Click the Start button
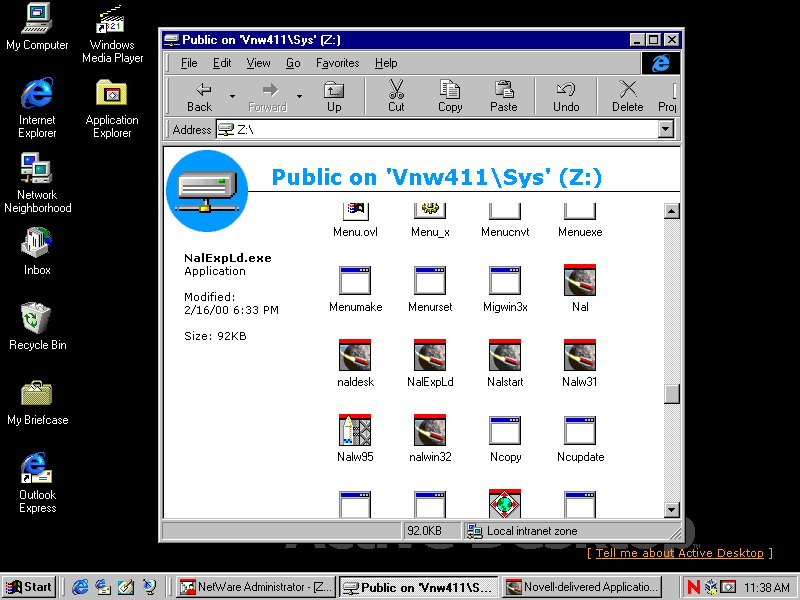This screenshot has width=800, height=600. point(29,587)
